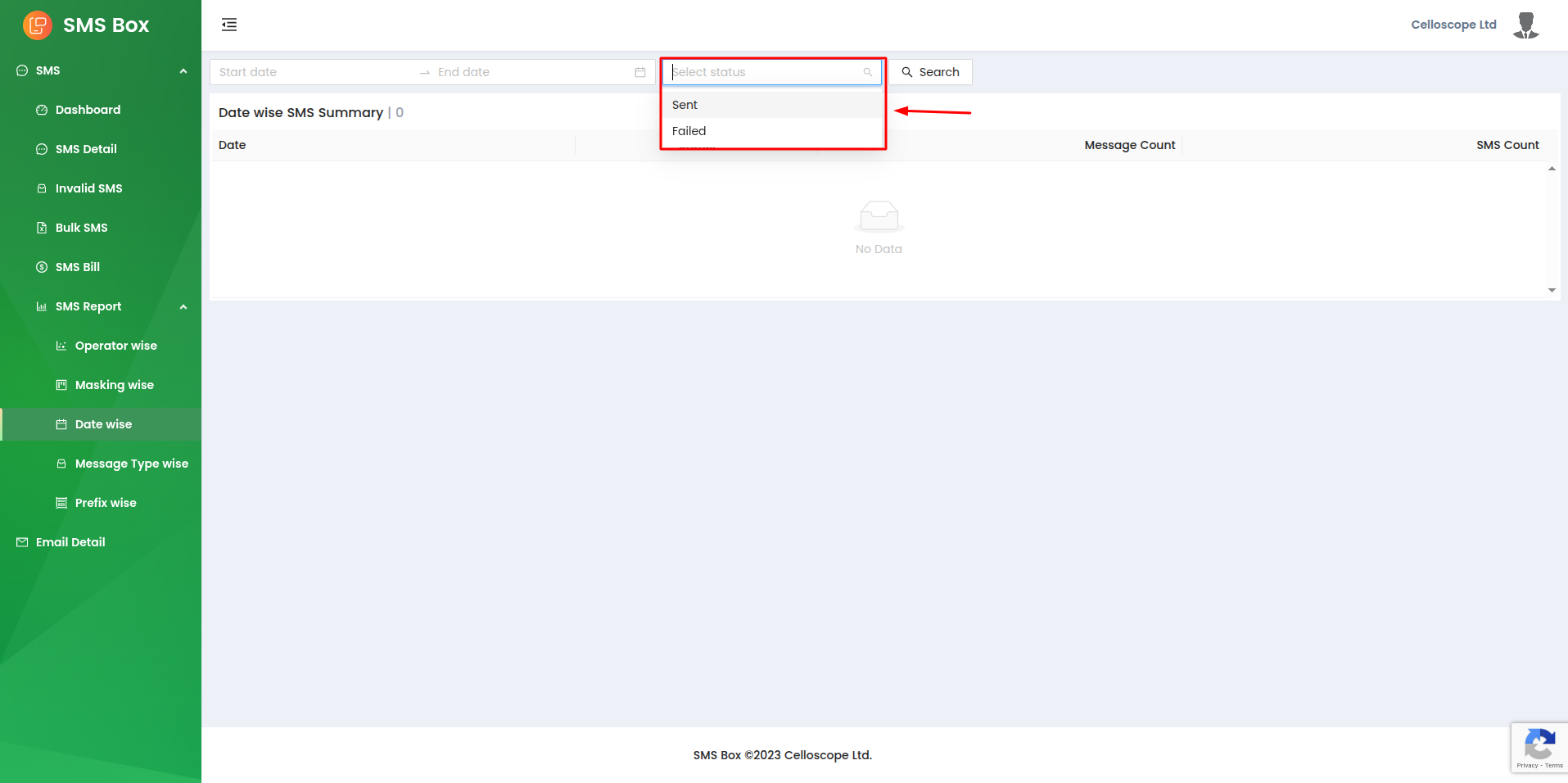1568x783 pixels.
Task: Click table scrollbar down arrow
Action: pos(1552,290)
